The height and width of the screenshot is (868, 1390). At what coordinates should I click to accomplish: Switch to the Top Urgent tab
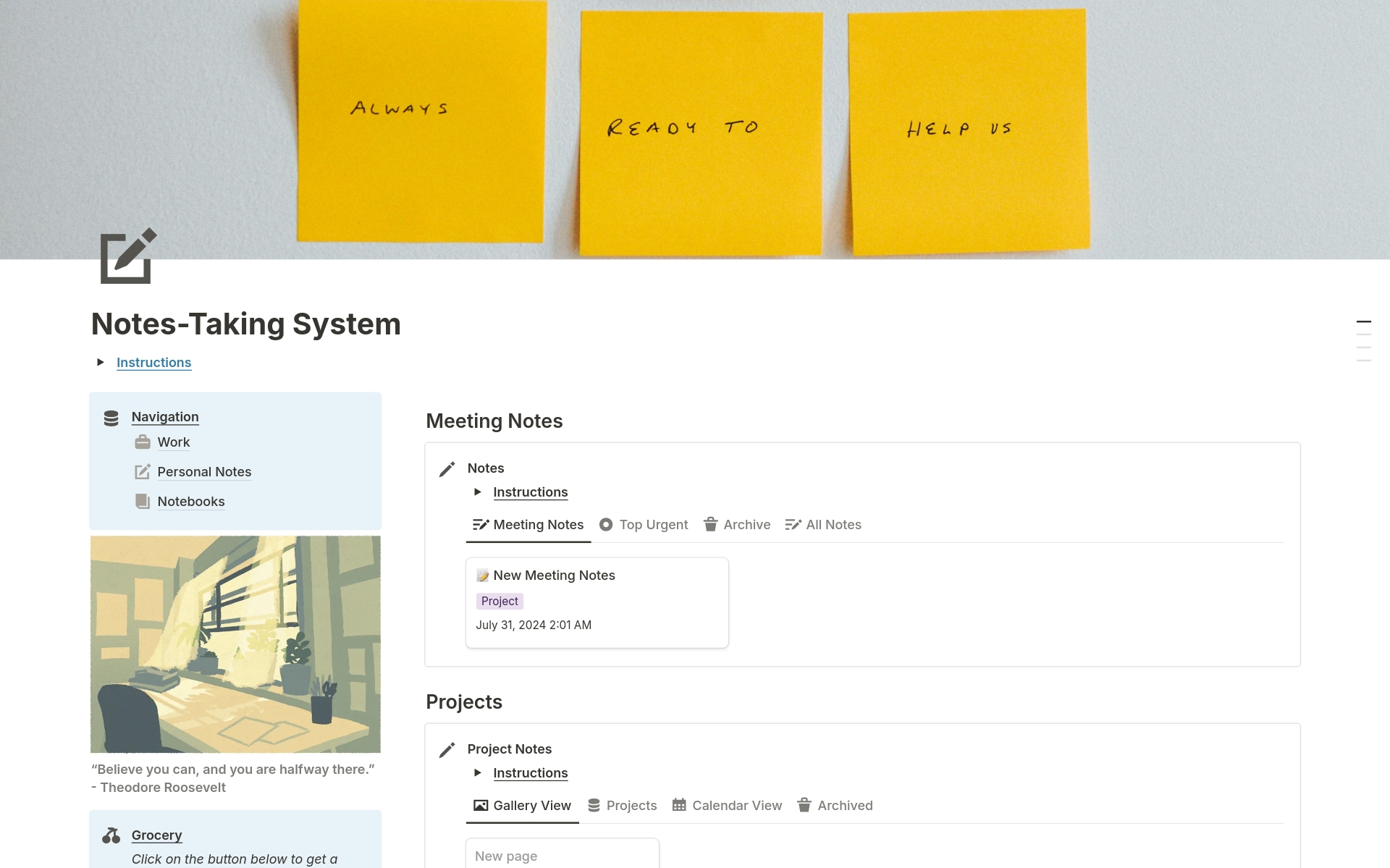(x=644, y=525)
